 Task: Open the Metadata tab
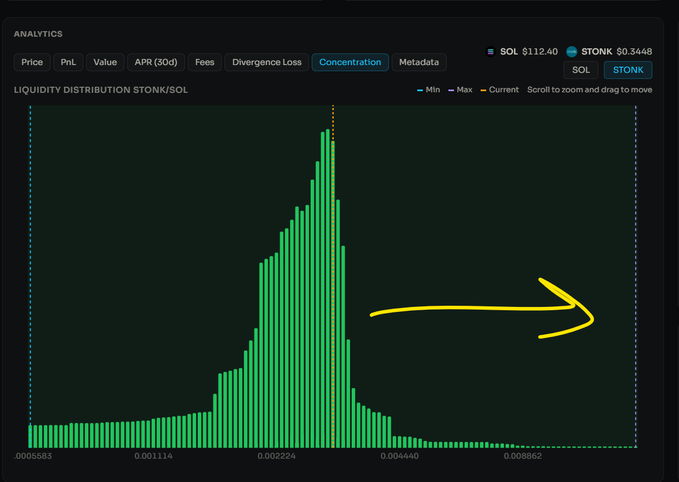pos(419,62)
